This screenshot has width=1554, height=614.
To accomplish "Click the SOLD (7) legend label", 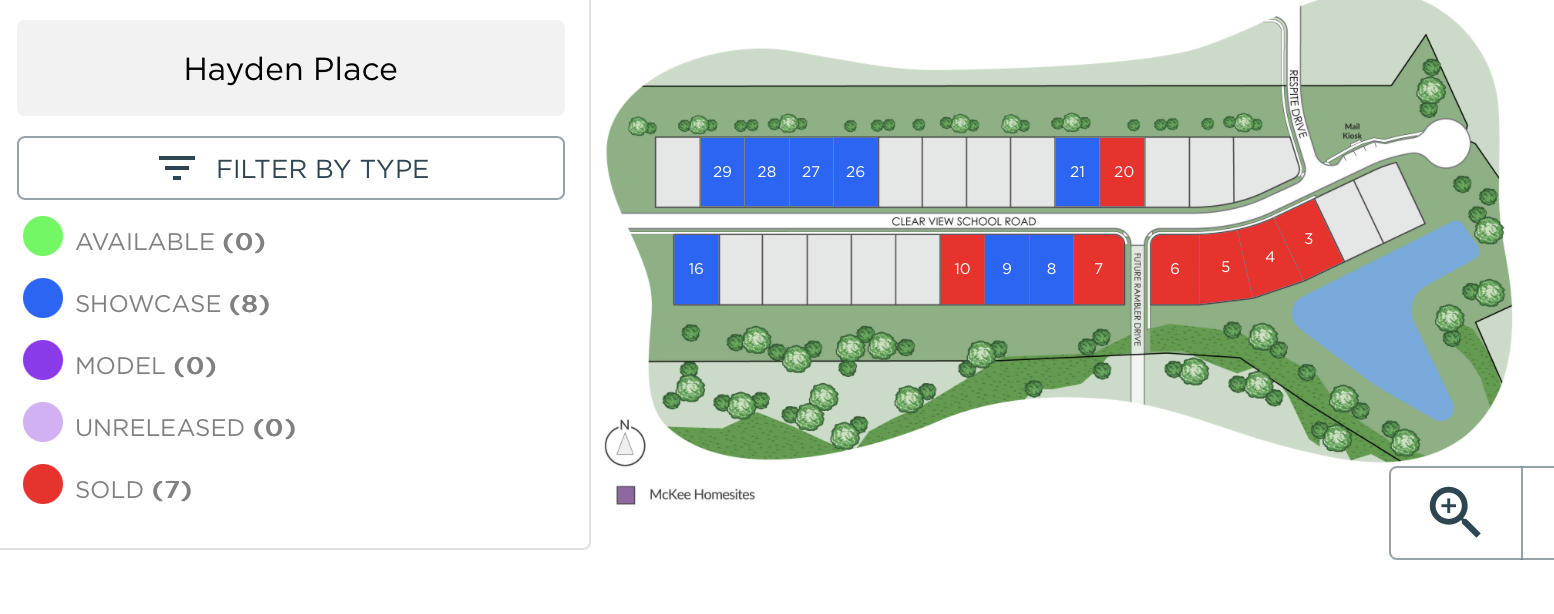I will pos(133,490).
